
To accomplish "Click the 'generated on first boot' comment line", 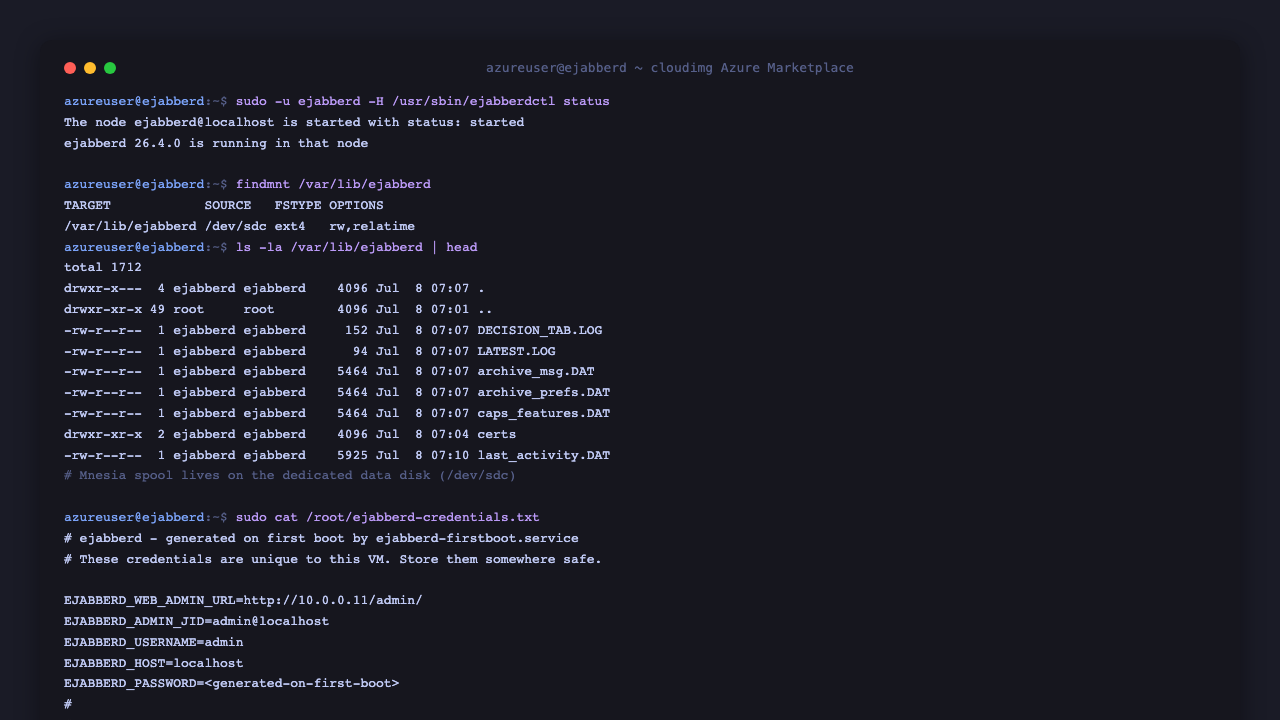I will [321, 538].
